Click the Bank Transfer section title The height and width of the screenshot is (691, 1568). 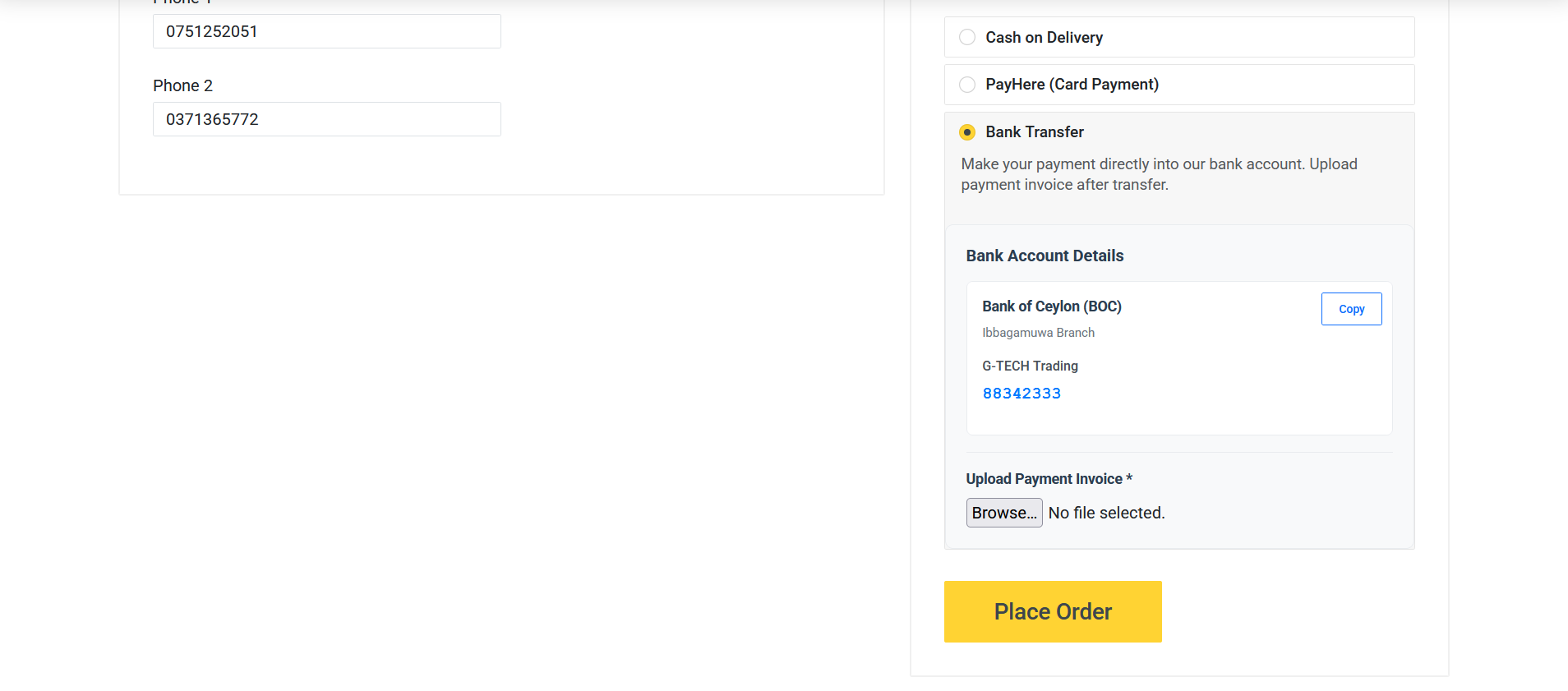(x=1034, y=131)
